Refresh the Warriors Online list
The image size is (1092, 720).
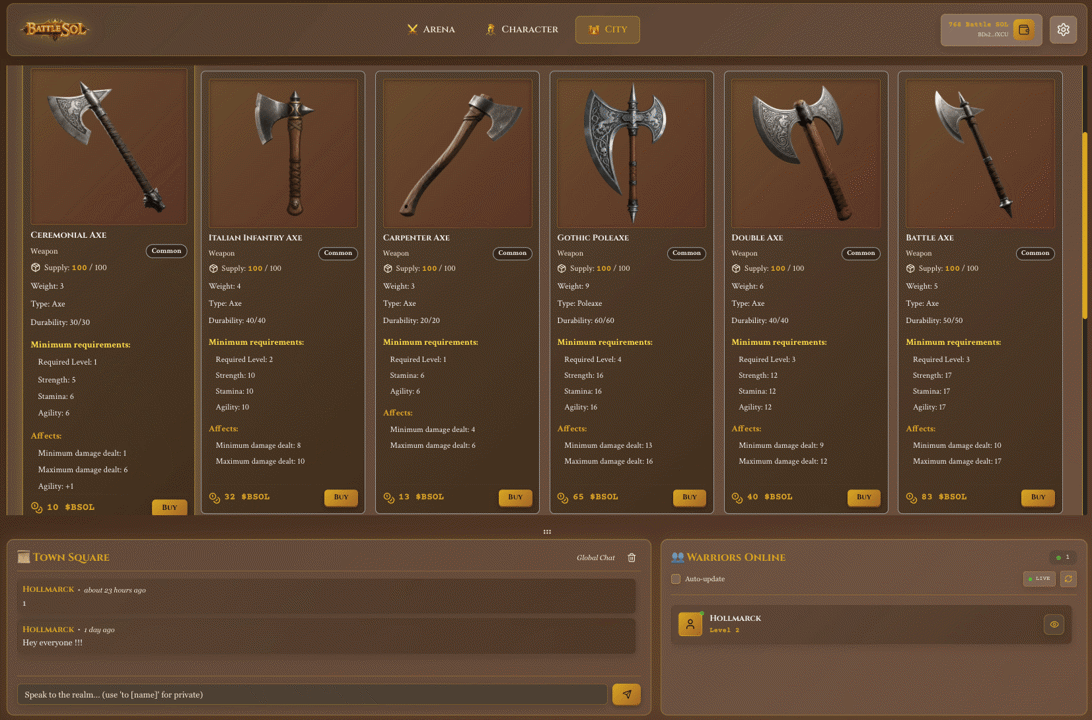pyautogui.click(x=1068, y=579)
